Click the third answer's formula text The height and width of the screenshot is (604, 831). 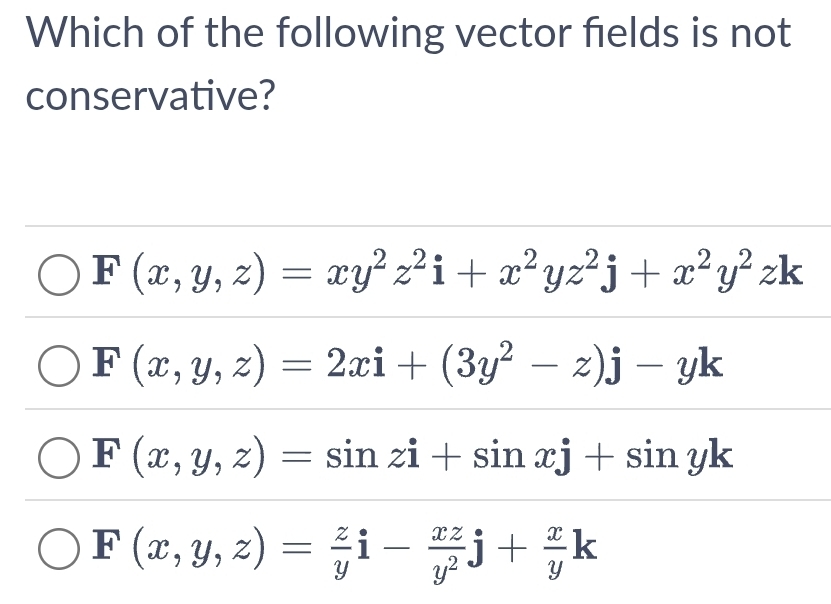pos(410,456)
